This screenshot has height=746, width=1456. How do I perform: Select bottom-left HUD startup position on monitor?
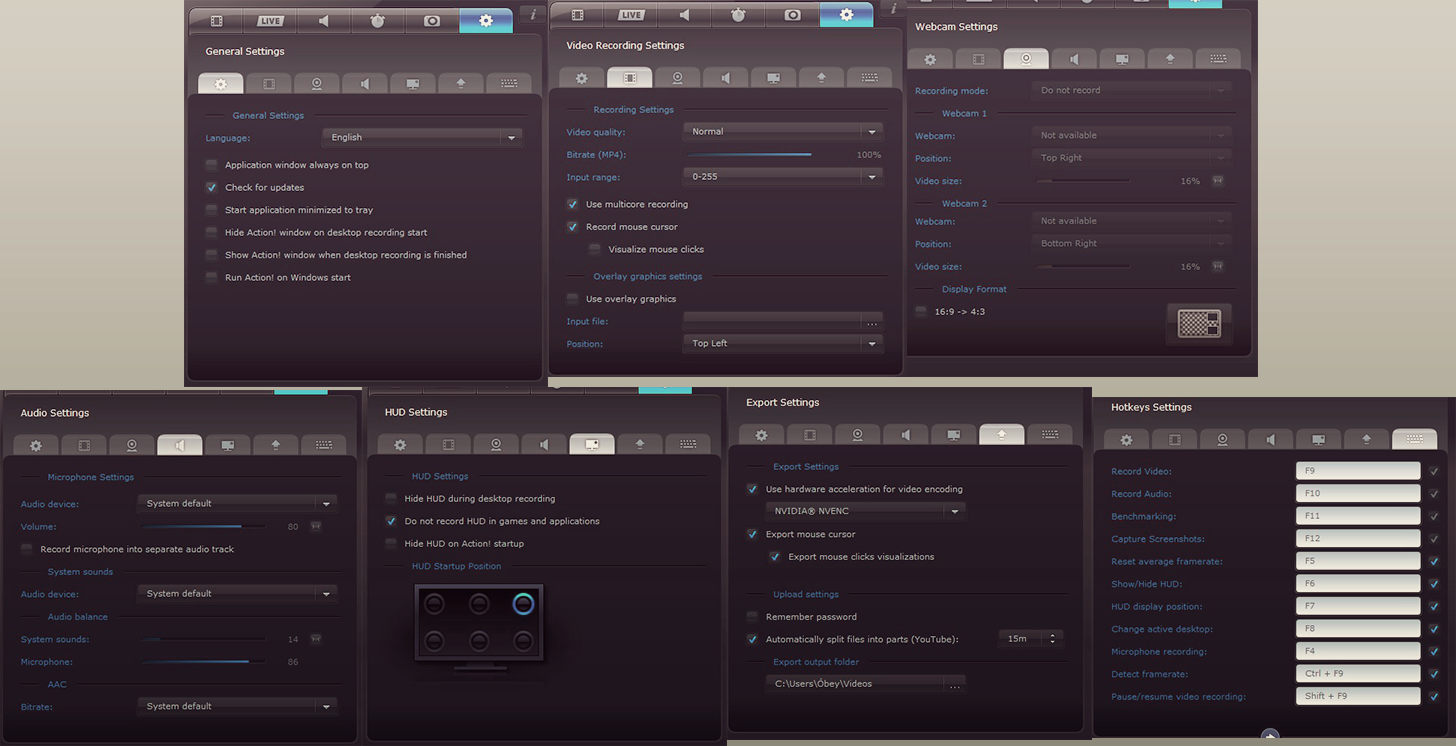(x=433, y=641)
